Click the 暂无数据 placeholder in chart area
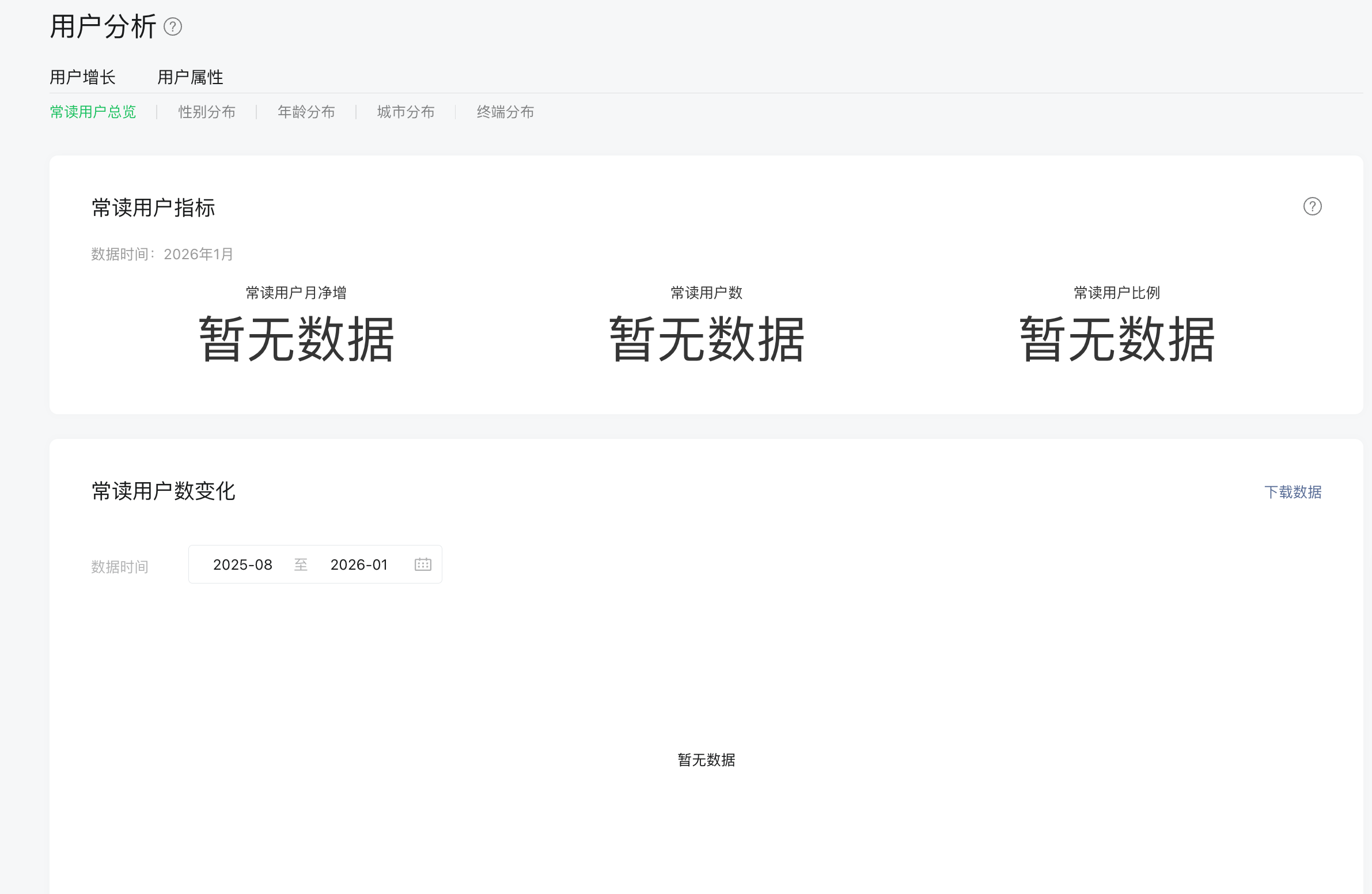This screenshot has height=894, width=1372. pyautogui.click(x=706, y=760)
